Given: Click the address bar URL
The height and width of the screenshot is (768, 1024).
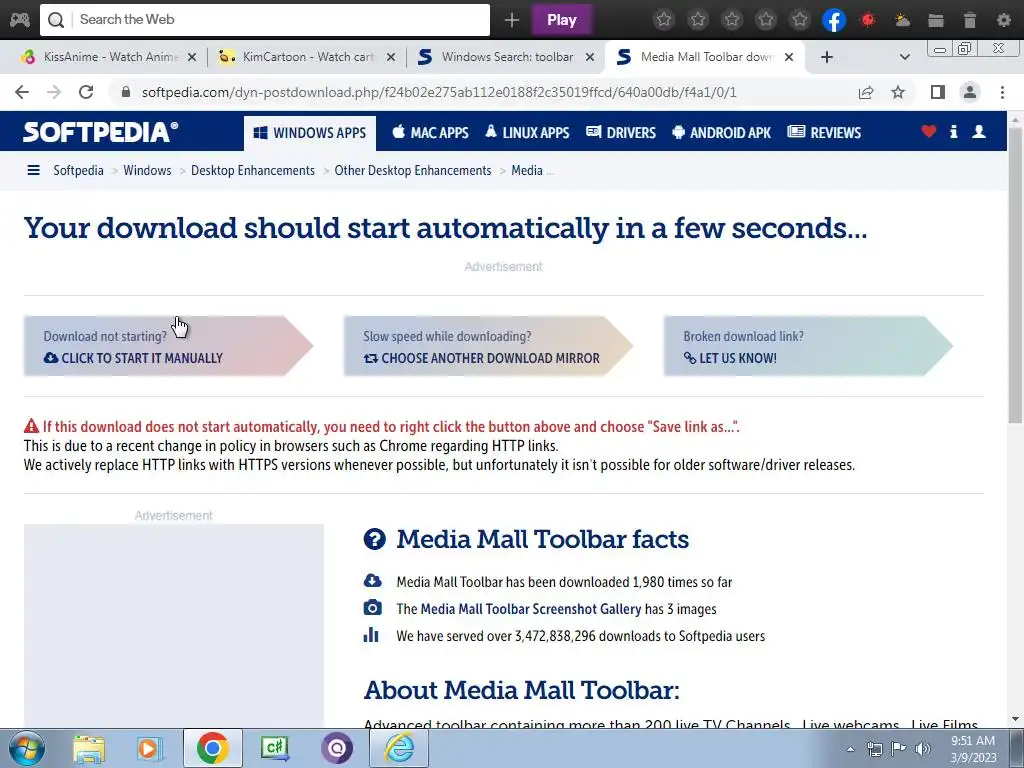Looking at the screenshot, I should (x=439, y=92).
